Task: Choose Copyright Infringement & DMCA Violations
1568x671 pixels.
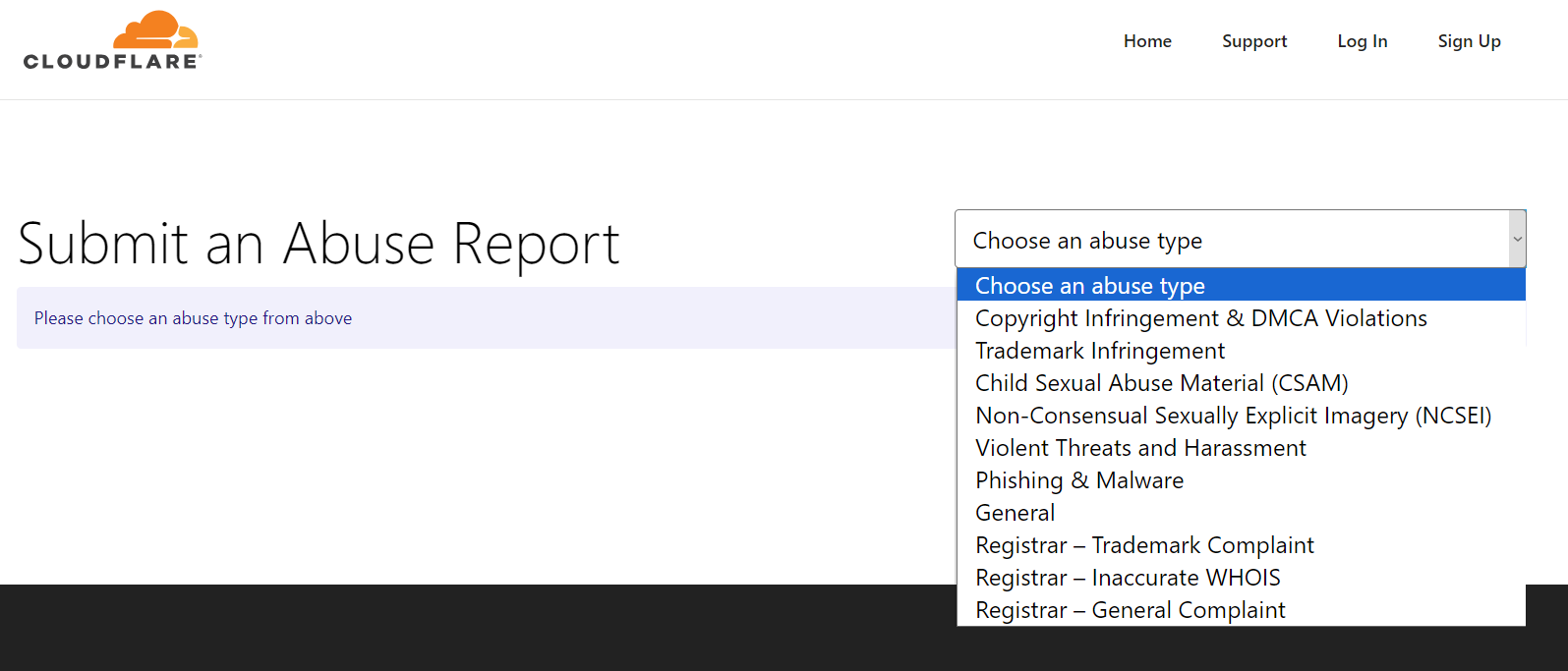Action: 1200,318
